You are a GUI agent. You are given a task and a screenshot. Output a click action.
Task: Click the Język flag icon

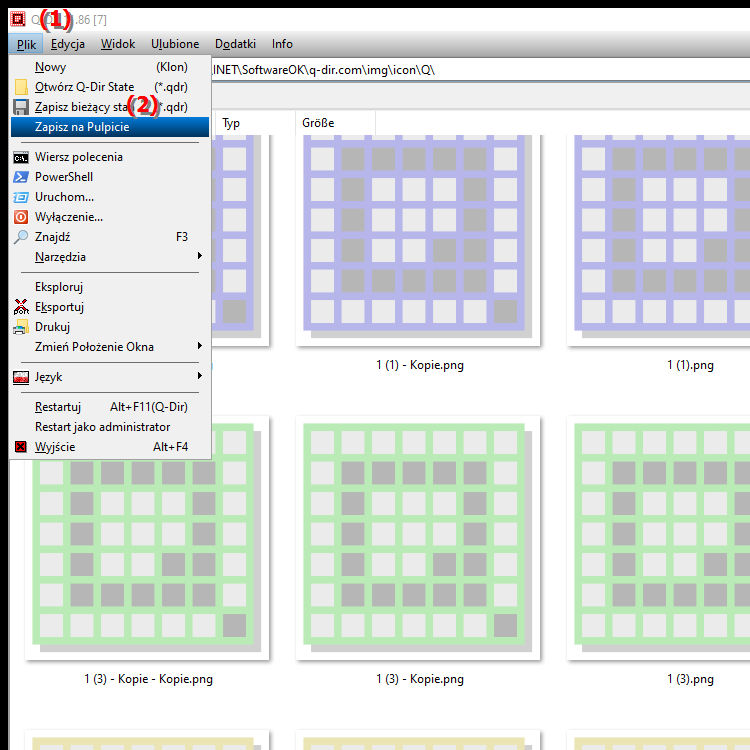point(21,378)
